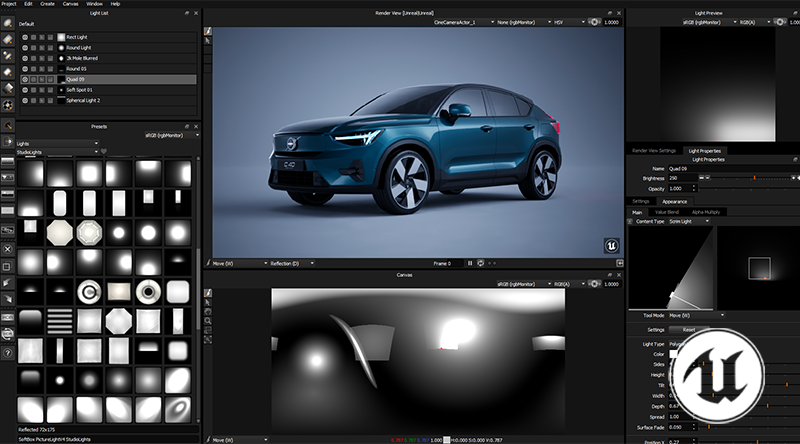Viewport: 800px width, 444px height.
Task: Click the Light Preview exposure icon
Action: [780, 22]
